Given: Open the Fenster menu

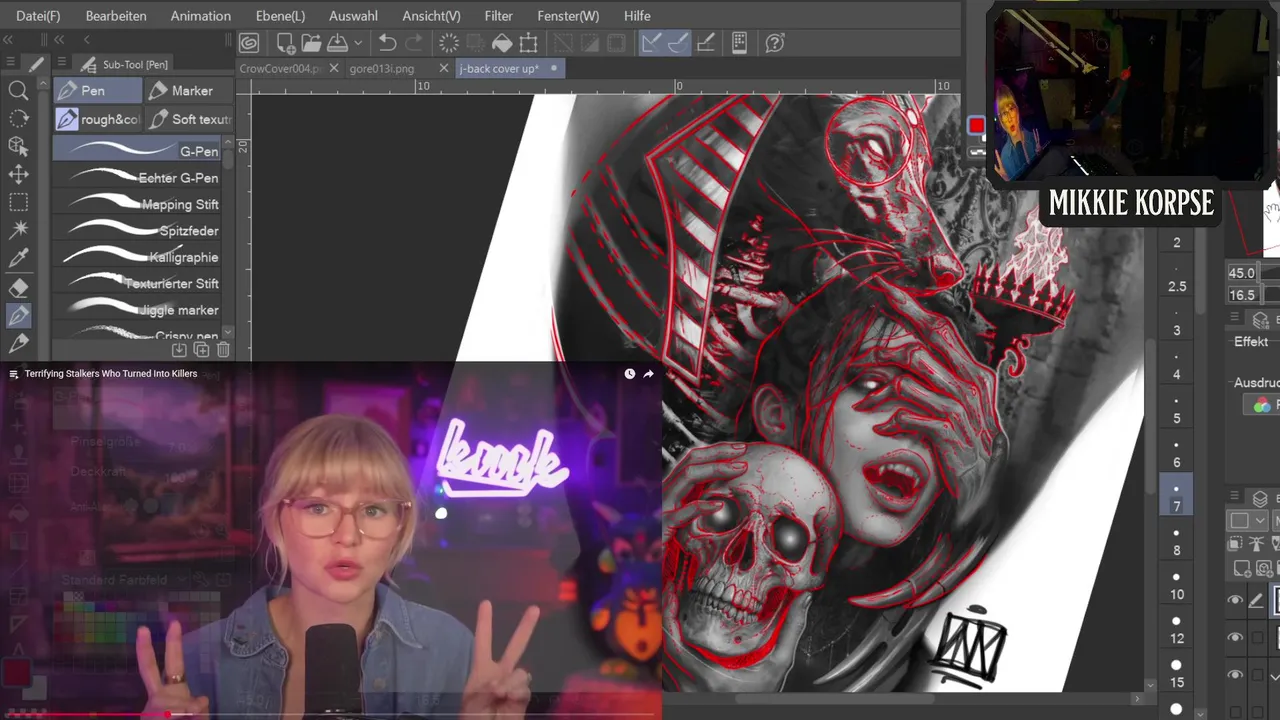Looking at the screenshot, I should tap(568, 16).
